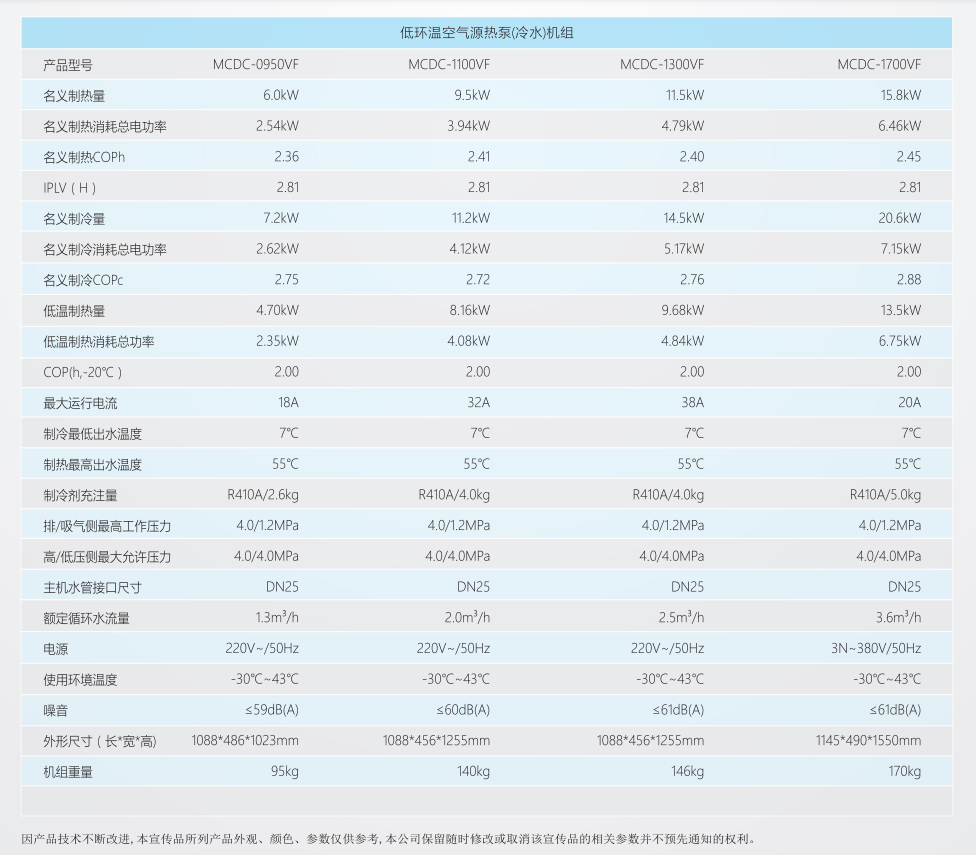Select the MCDC-0950VF model column header
The height and width of the screenshot is (855, 976).
[255, 65]
